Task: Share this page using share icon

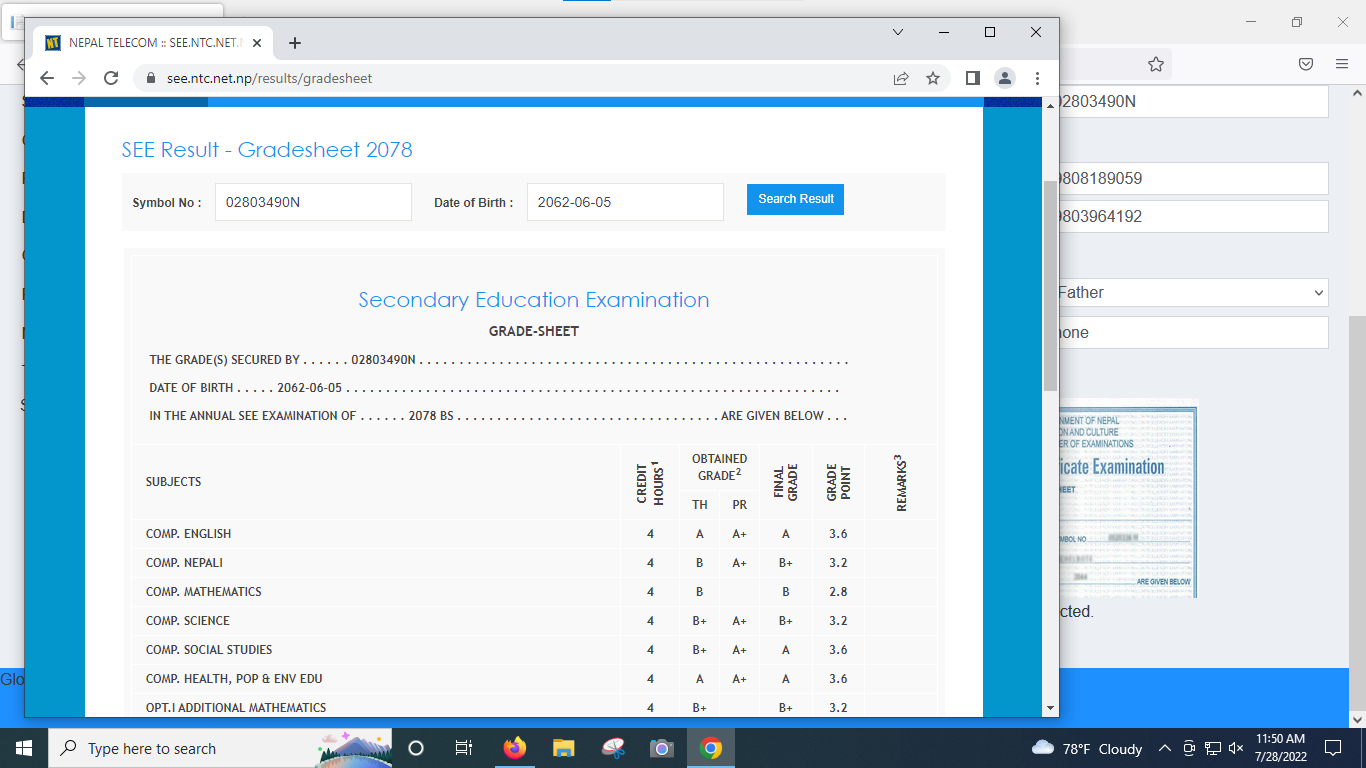Action: click(x=901, y=78)
